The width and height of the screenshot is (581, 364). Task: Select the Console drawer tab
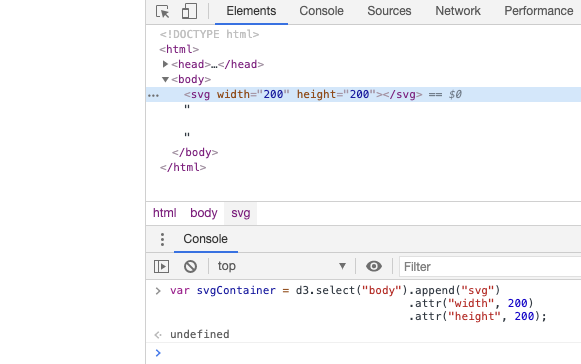point(206,239)
